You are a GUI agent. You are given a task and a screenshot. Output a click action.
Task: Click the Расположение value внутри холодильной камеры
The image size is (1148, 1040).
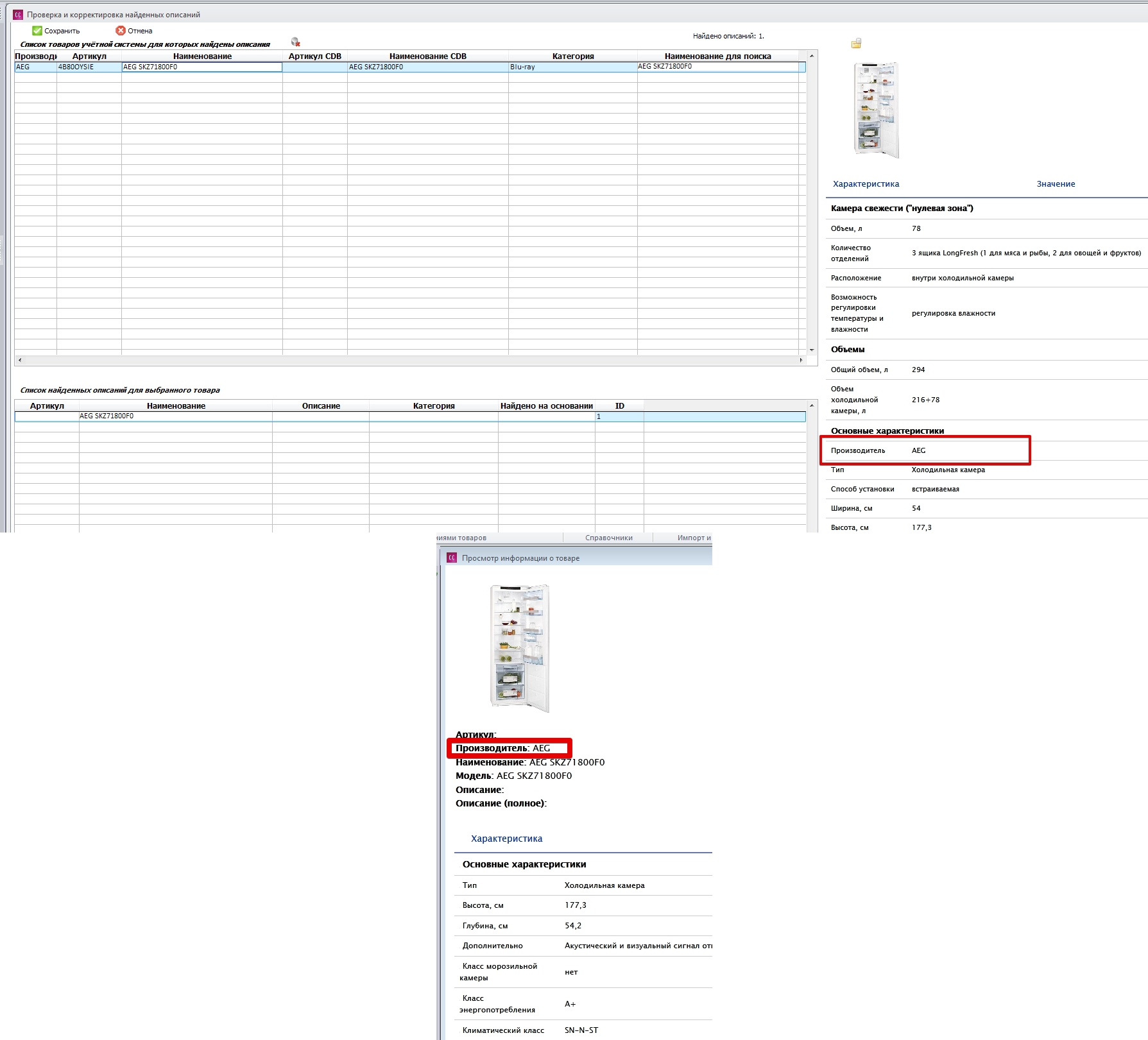tap(963, 278)
